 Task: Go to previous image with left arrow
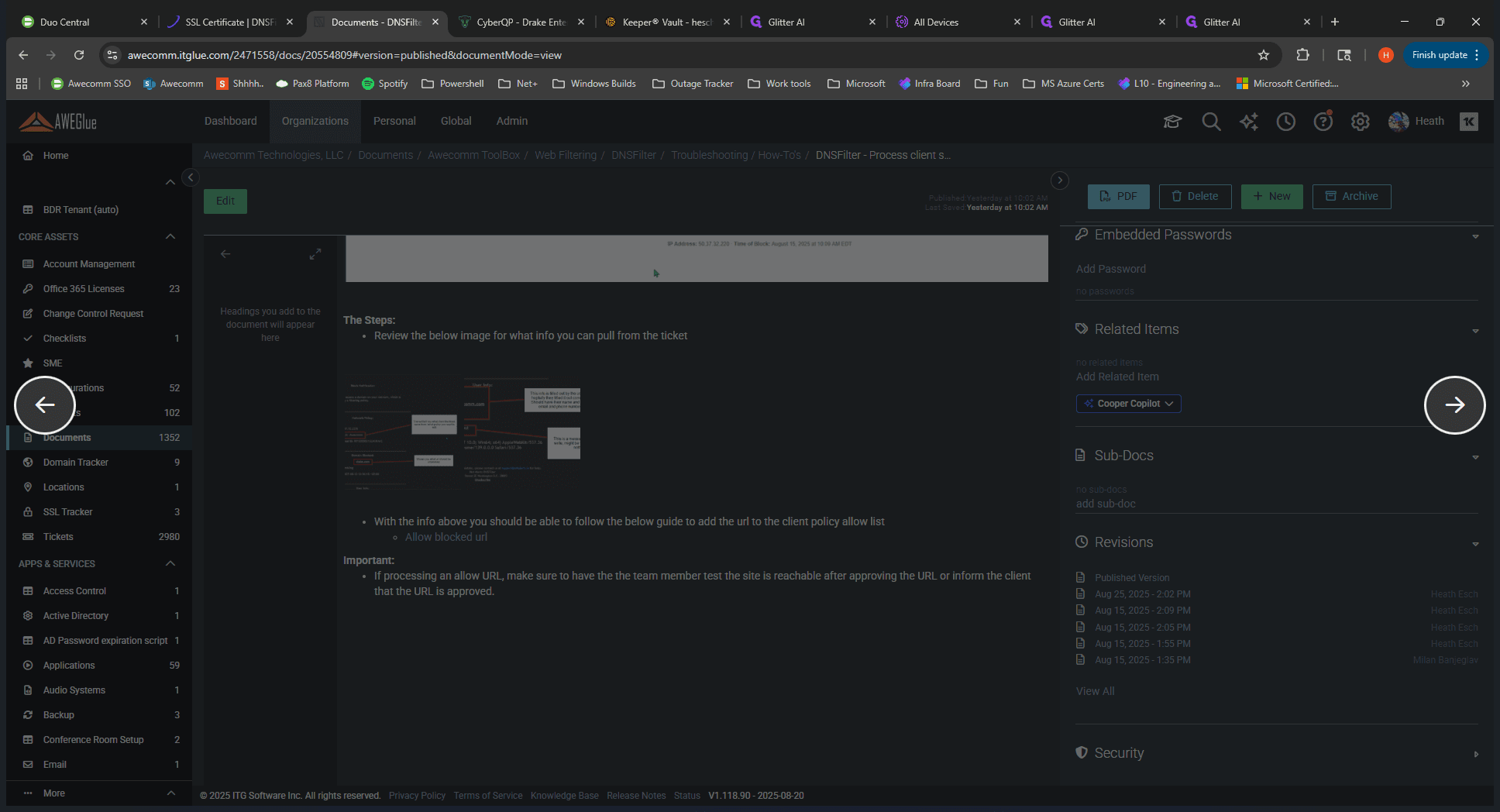click(45, 404)
